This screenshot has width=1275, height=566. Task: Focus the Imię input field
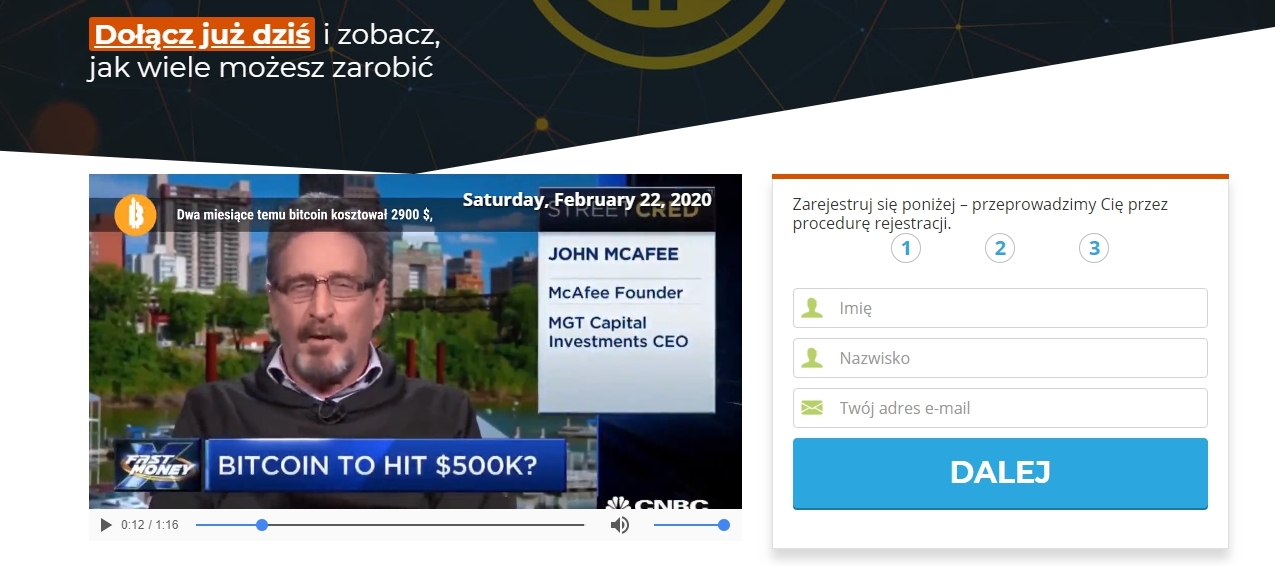coord(1015,308)
